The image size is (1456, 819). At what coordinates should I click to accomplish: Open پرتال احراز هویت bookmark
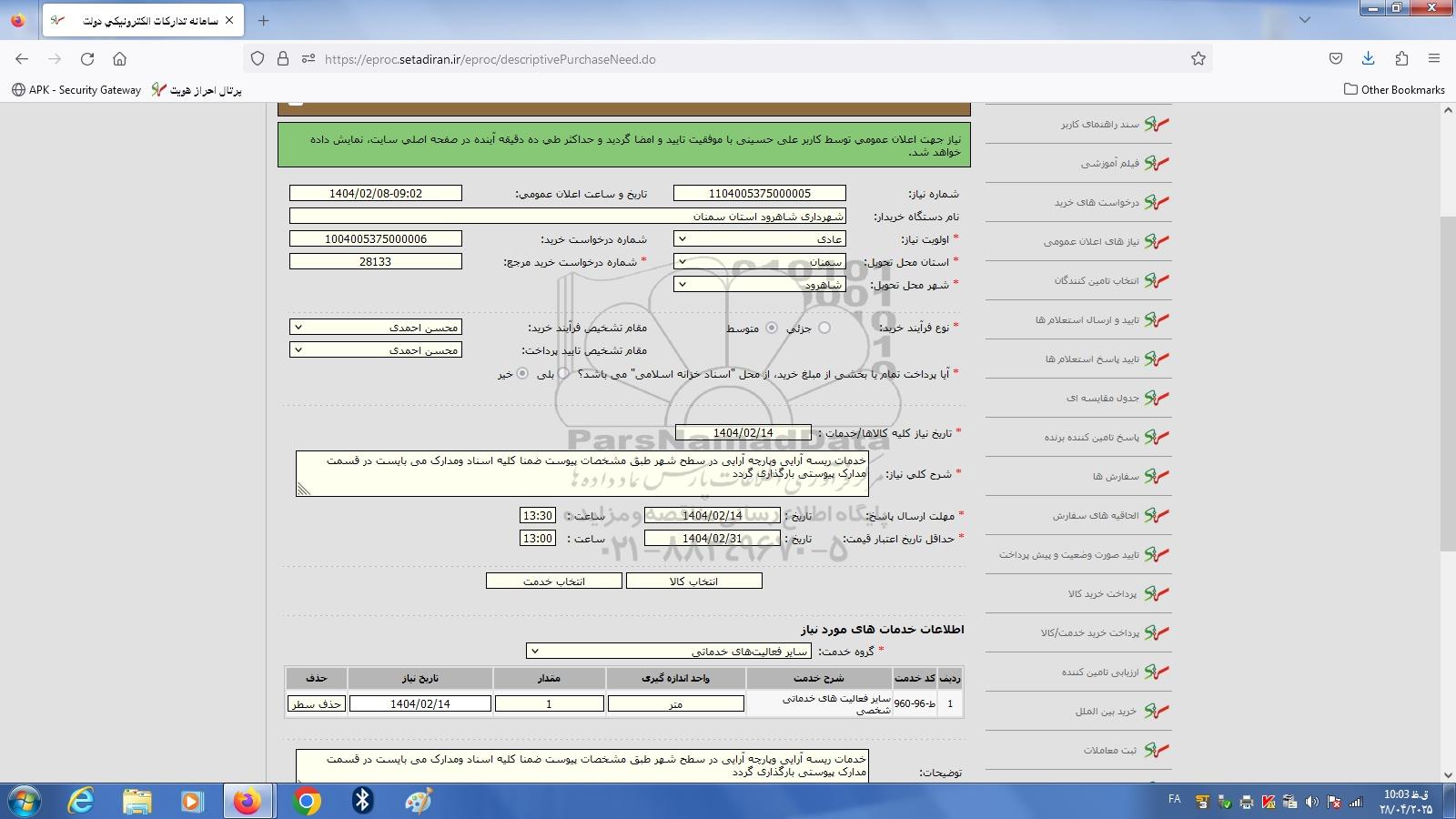pyautogui.click(x=197, y=90)
